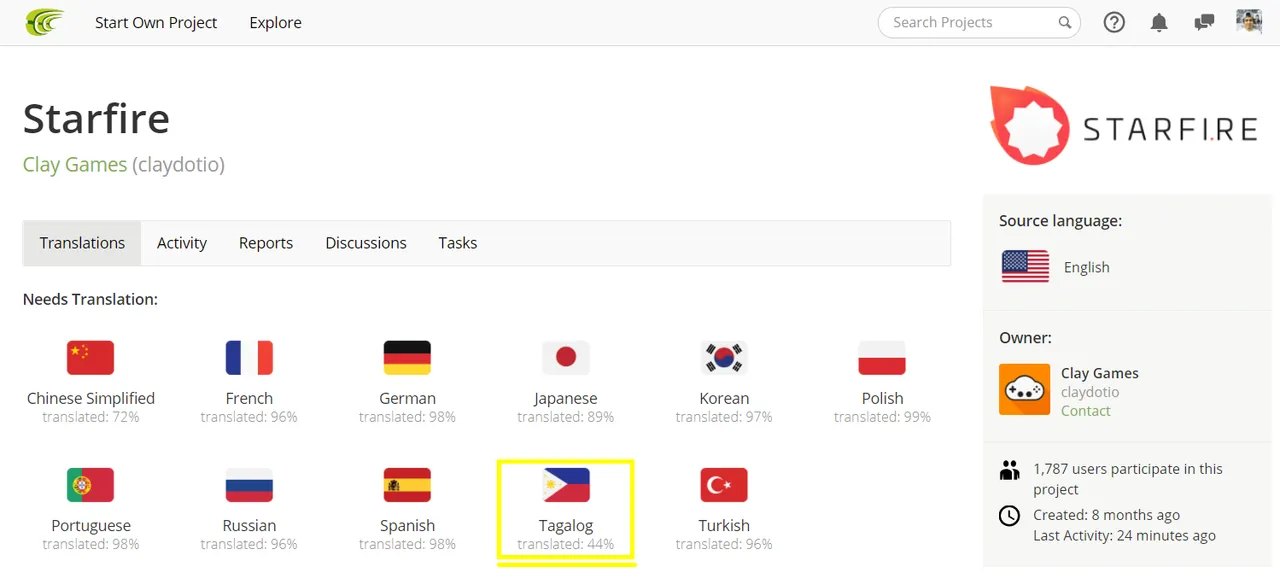The width and height of the screenshot is (1280, 584).
Task: Click the '1,787 users participate' text
Action: (x=1128, y=479)
